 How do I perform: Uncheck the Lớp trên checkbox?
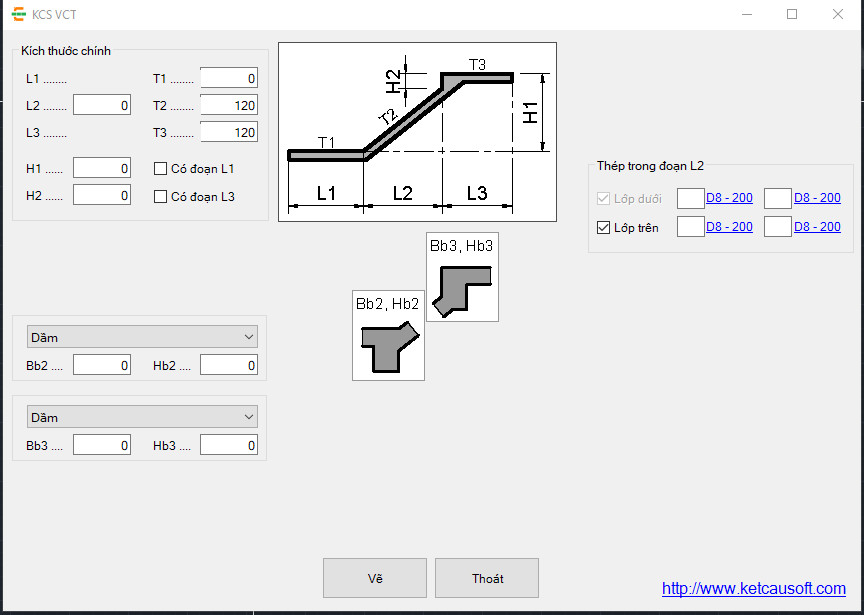[x=603, y=227]
